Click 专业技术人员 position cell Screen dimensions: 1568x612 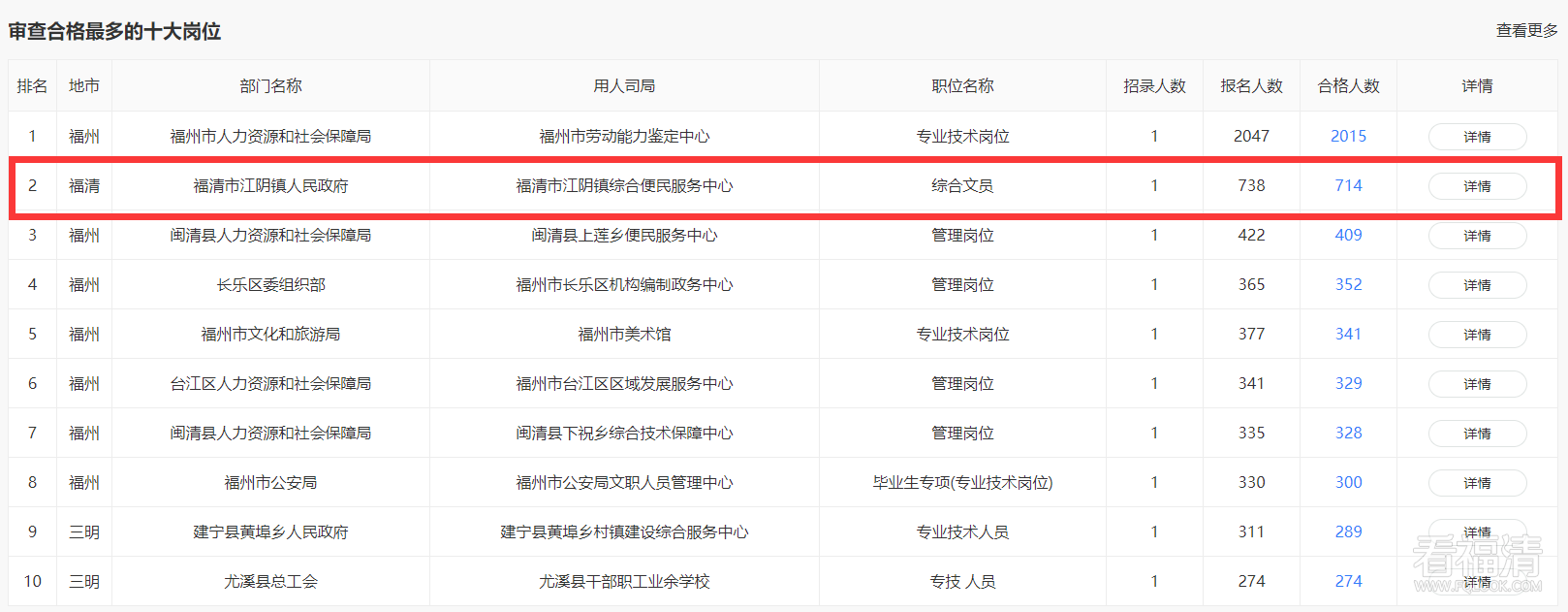(962, 531)
